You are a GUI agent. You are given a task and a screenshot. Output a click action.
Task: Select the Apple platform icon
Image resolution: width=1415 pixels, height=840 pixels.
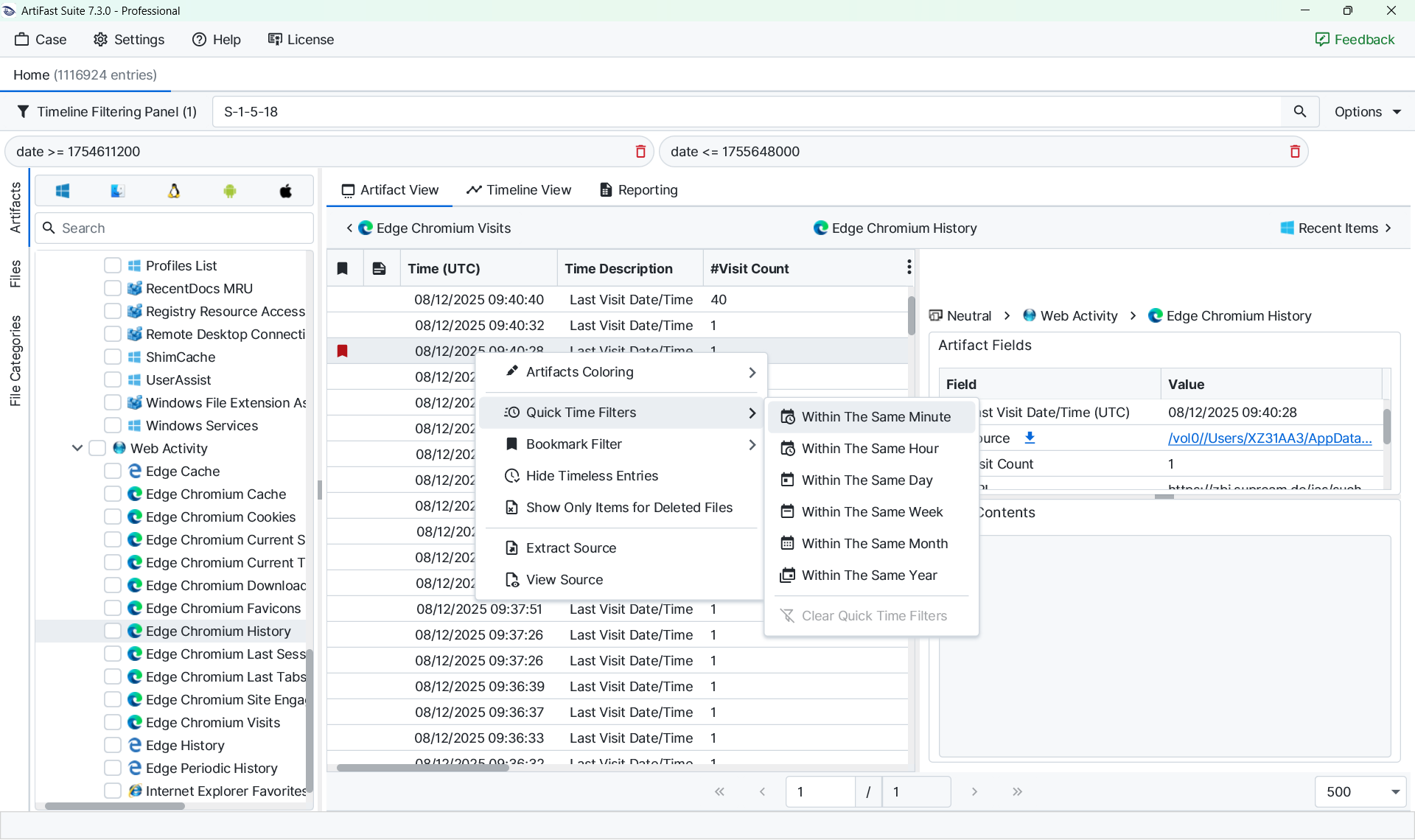(286, 192)
